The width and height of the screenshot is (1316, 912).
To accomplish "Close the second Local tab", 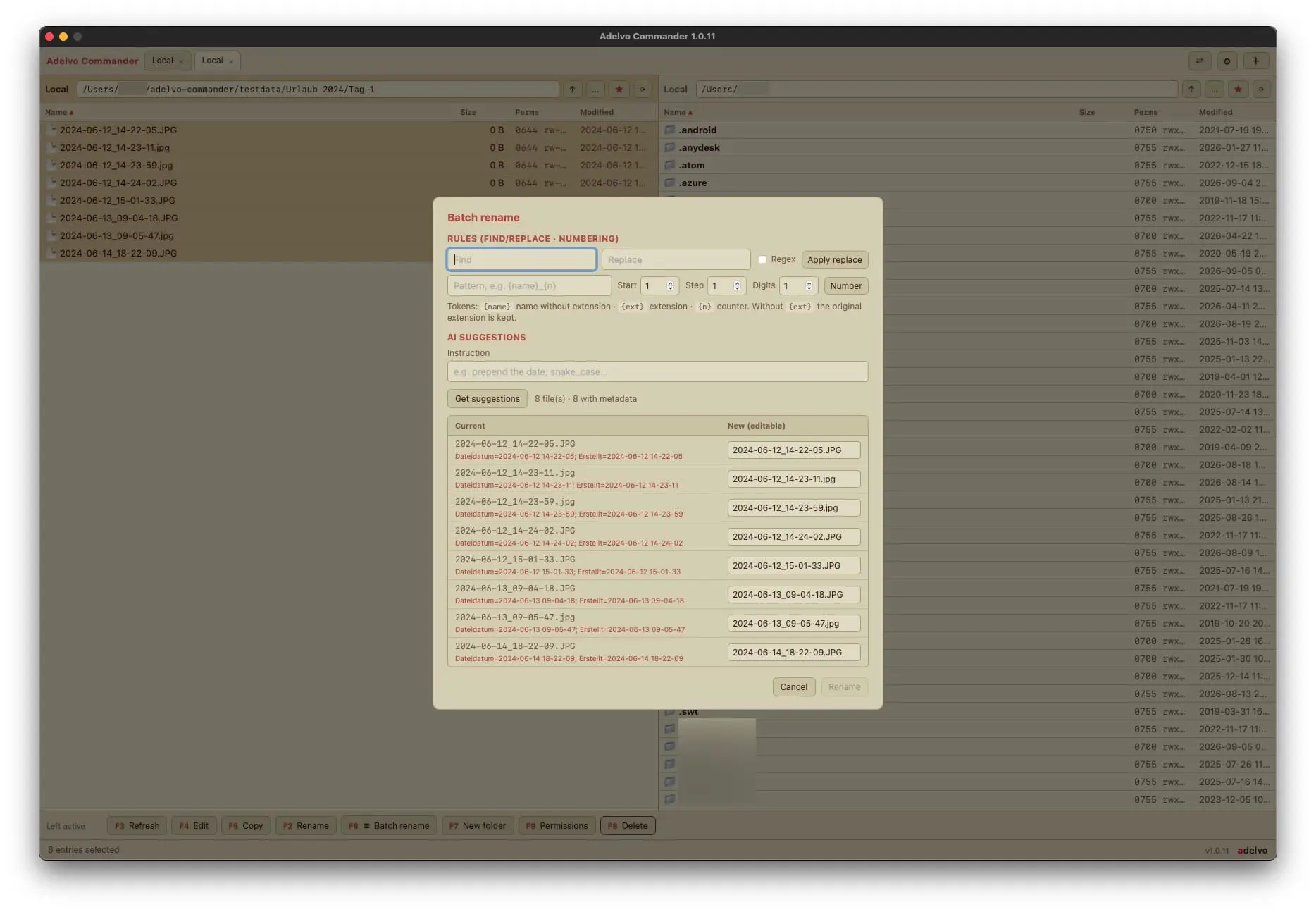I will pyautogui.click(x=231, y=61).
